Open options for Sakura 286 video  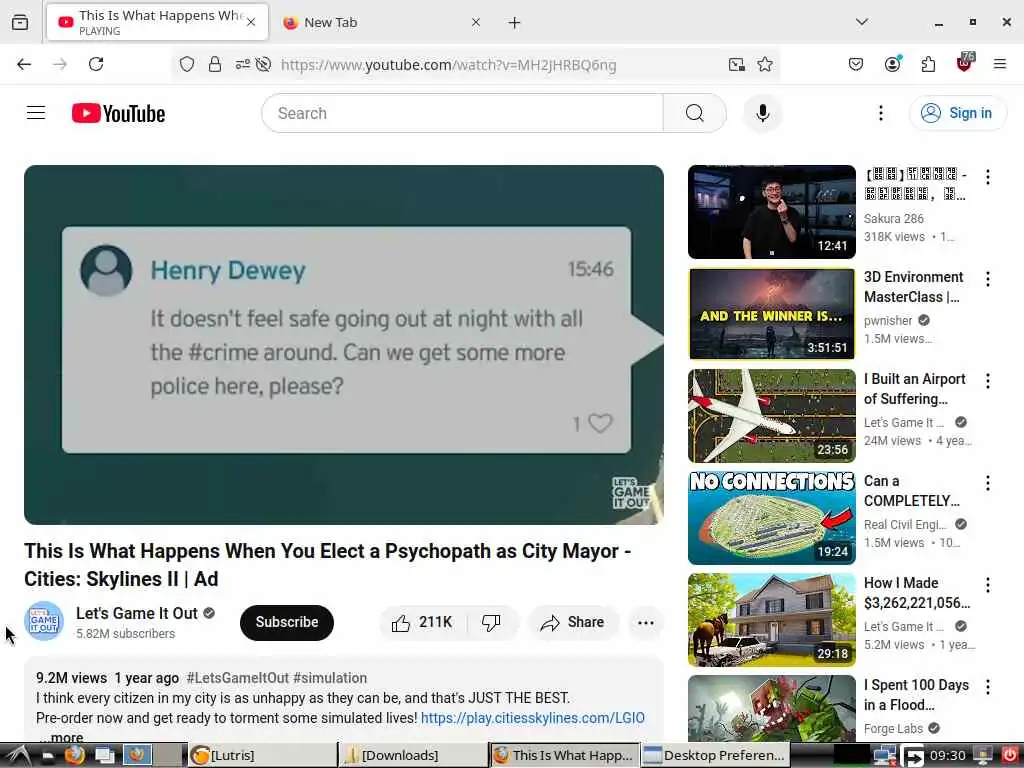tap(987, 177)
